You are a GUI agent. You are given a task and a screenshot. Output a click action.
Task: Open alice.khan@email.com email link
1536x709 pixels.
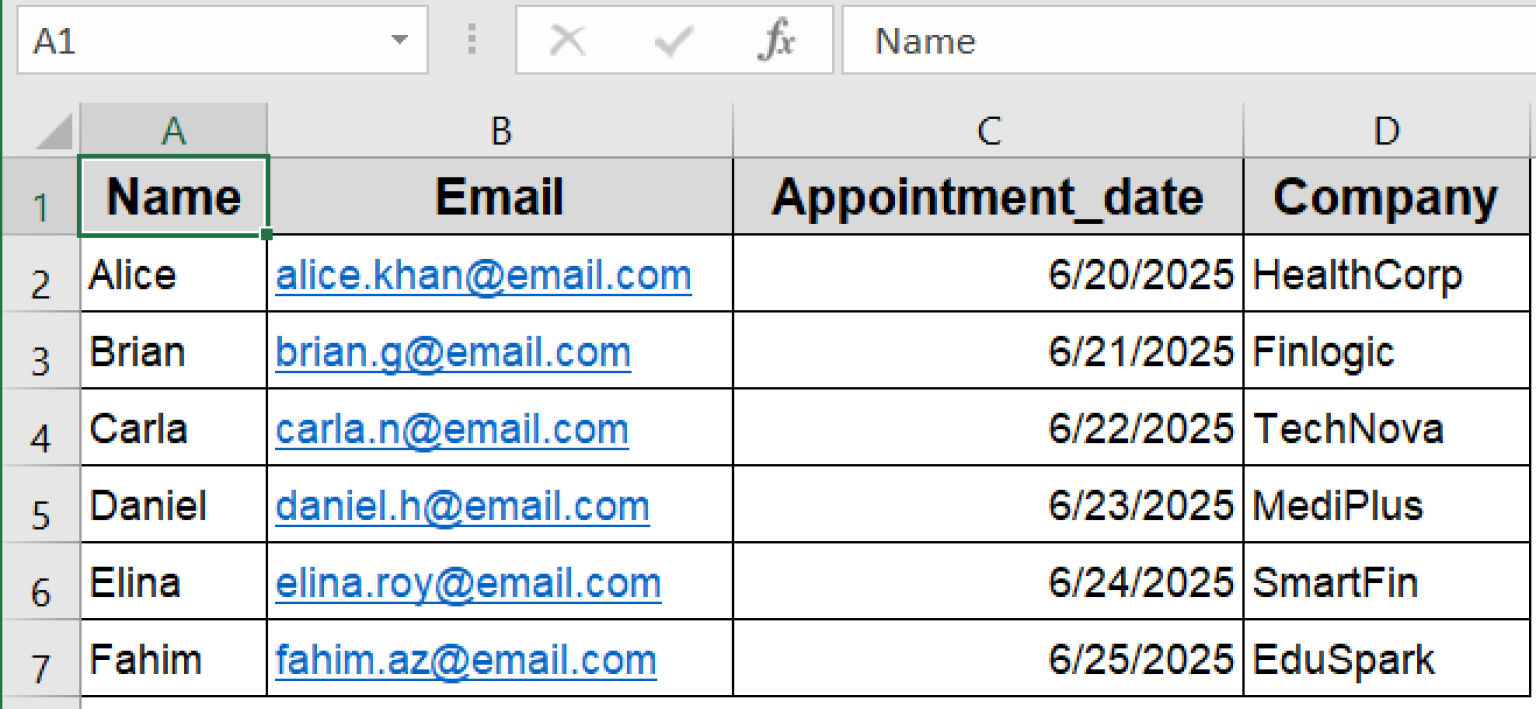483,275
